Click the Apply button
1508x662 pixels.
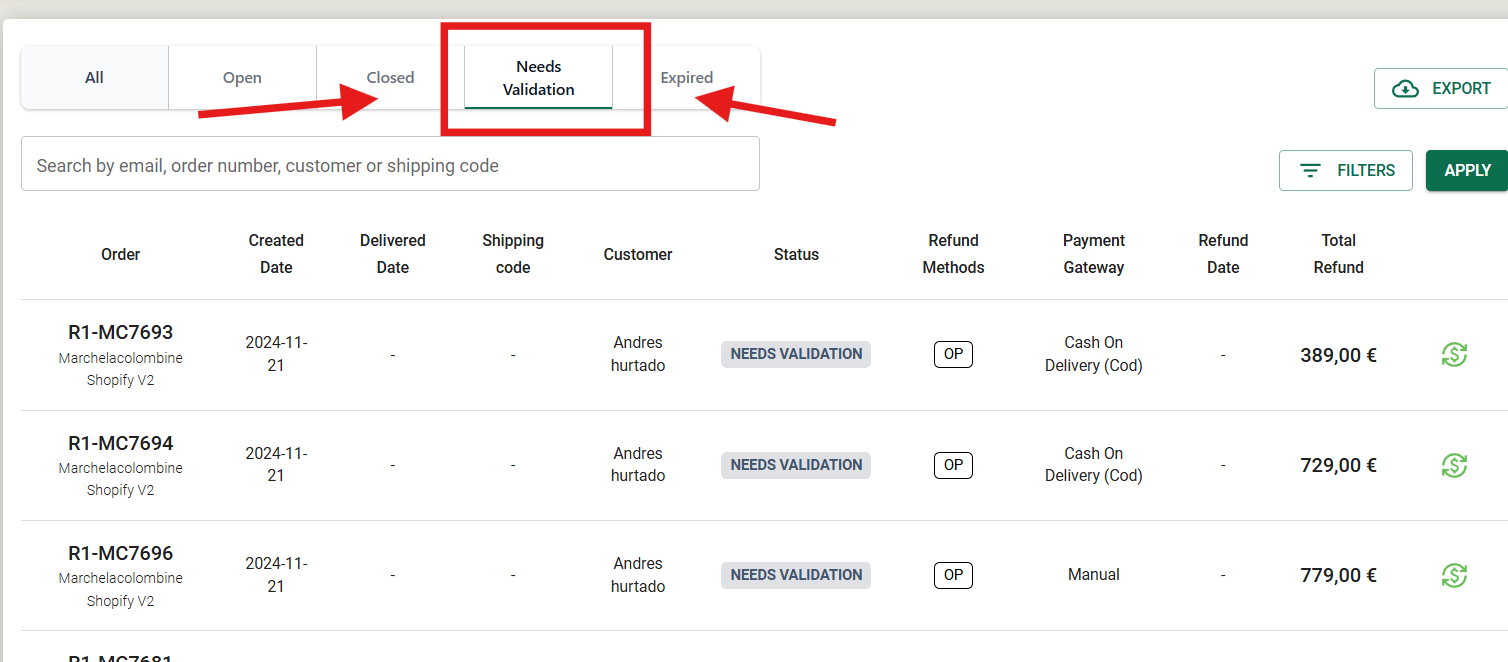tap(1467, 170)
